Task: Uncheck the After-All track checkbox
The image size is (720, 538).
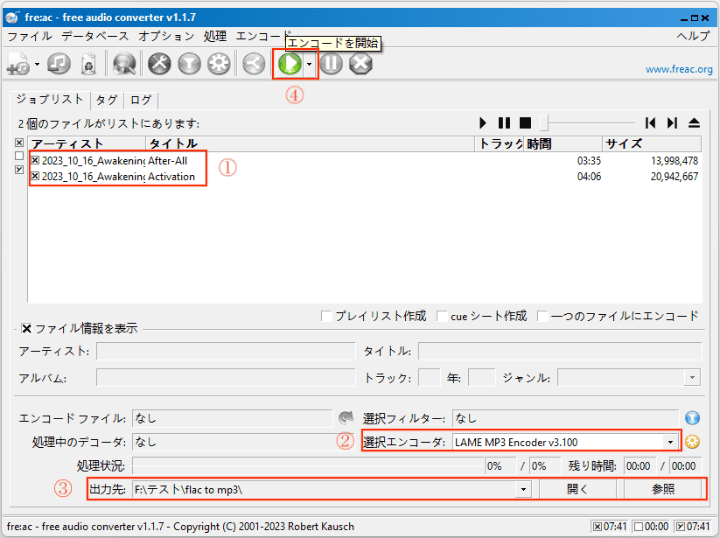Action: tap(35, 161)
